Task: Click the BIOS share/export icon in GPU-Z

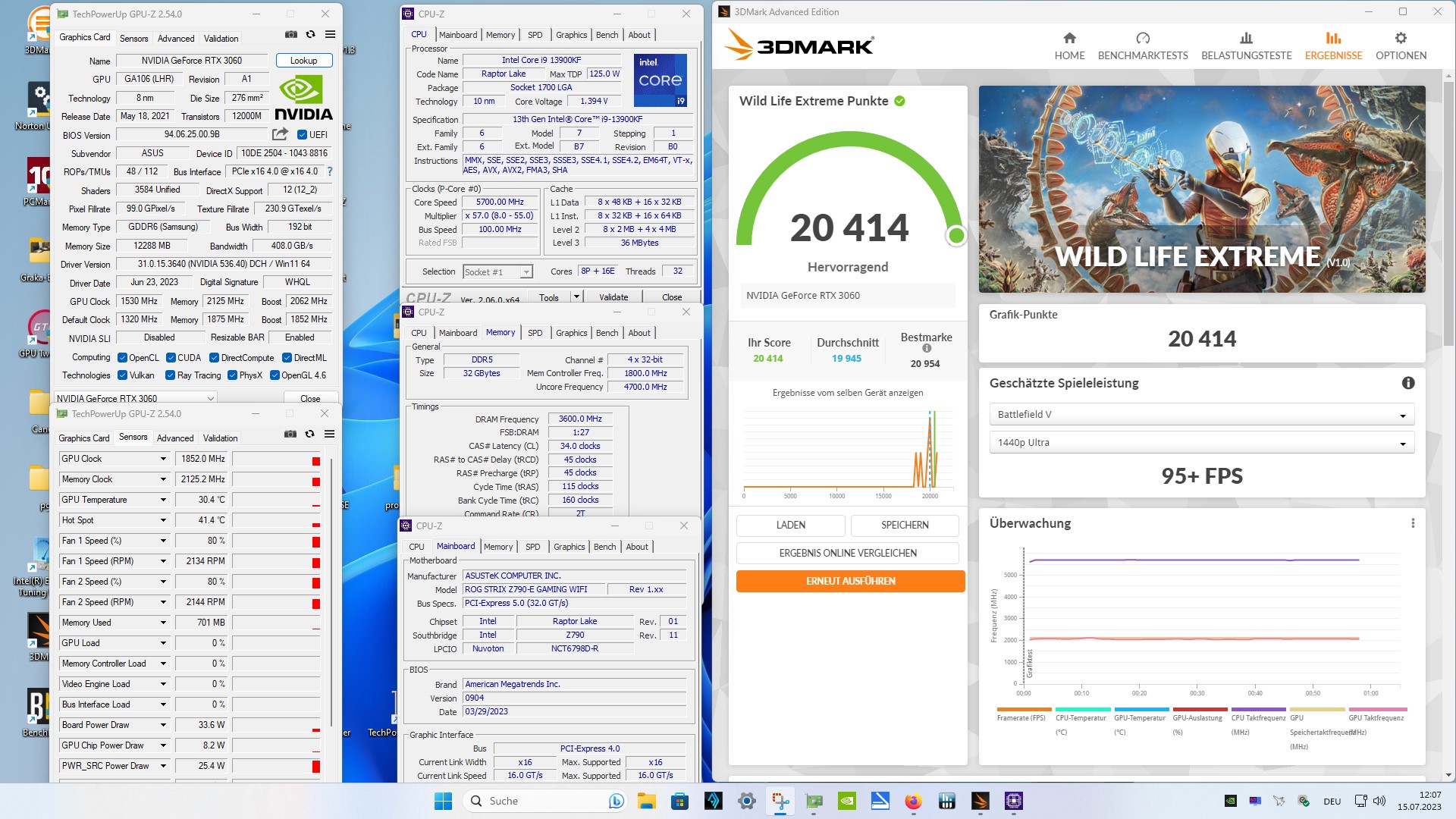Action: (x=281, y=134)
